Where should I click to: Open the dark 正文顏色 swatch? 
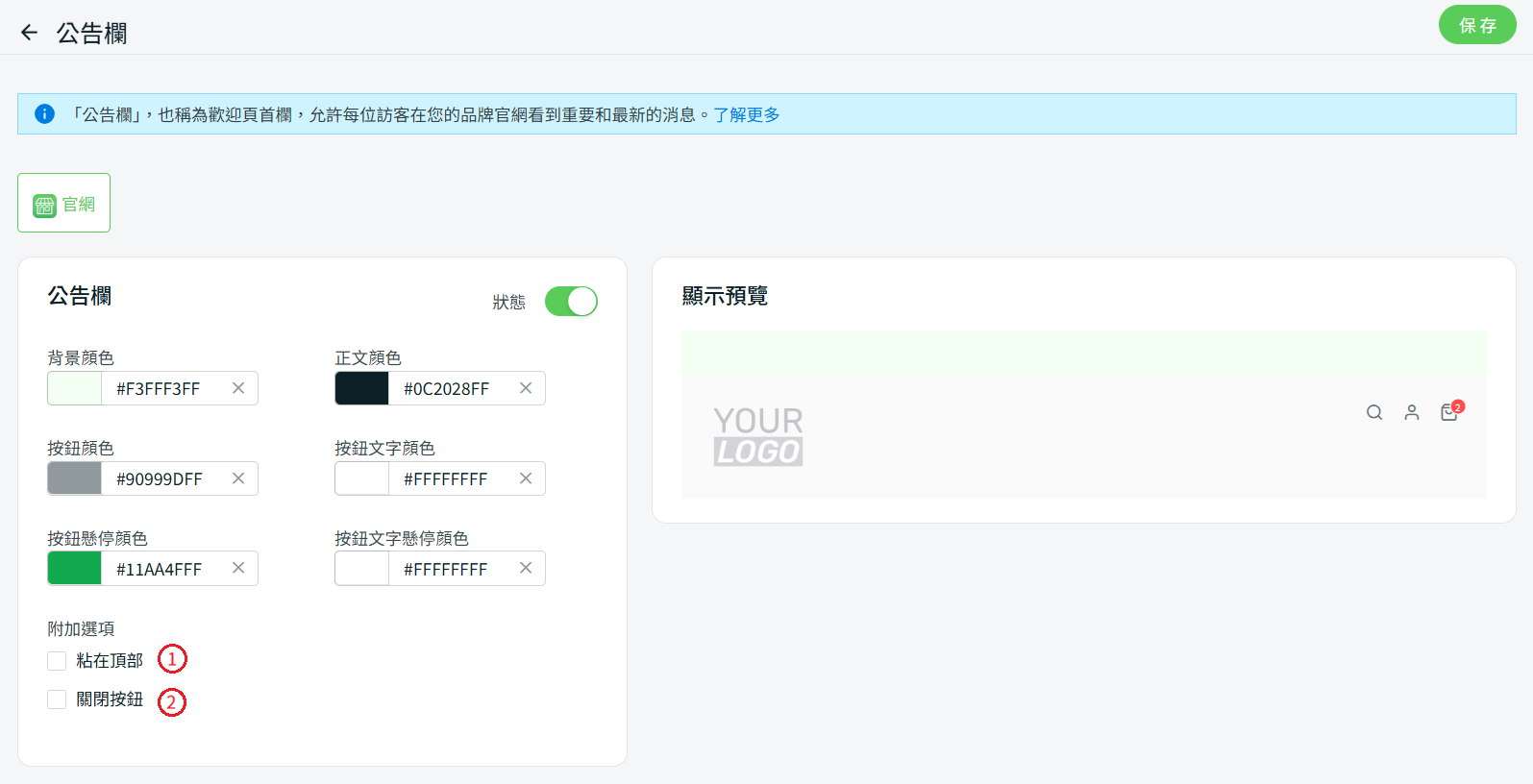(362, 388)
